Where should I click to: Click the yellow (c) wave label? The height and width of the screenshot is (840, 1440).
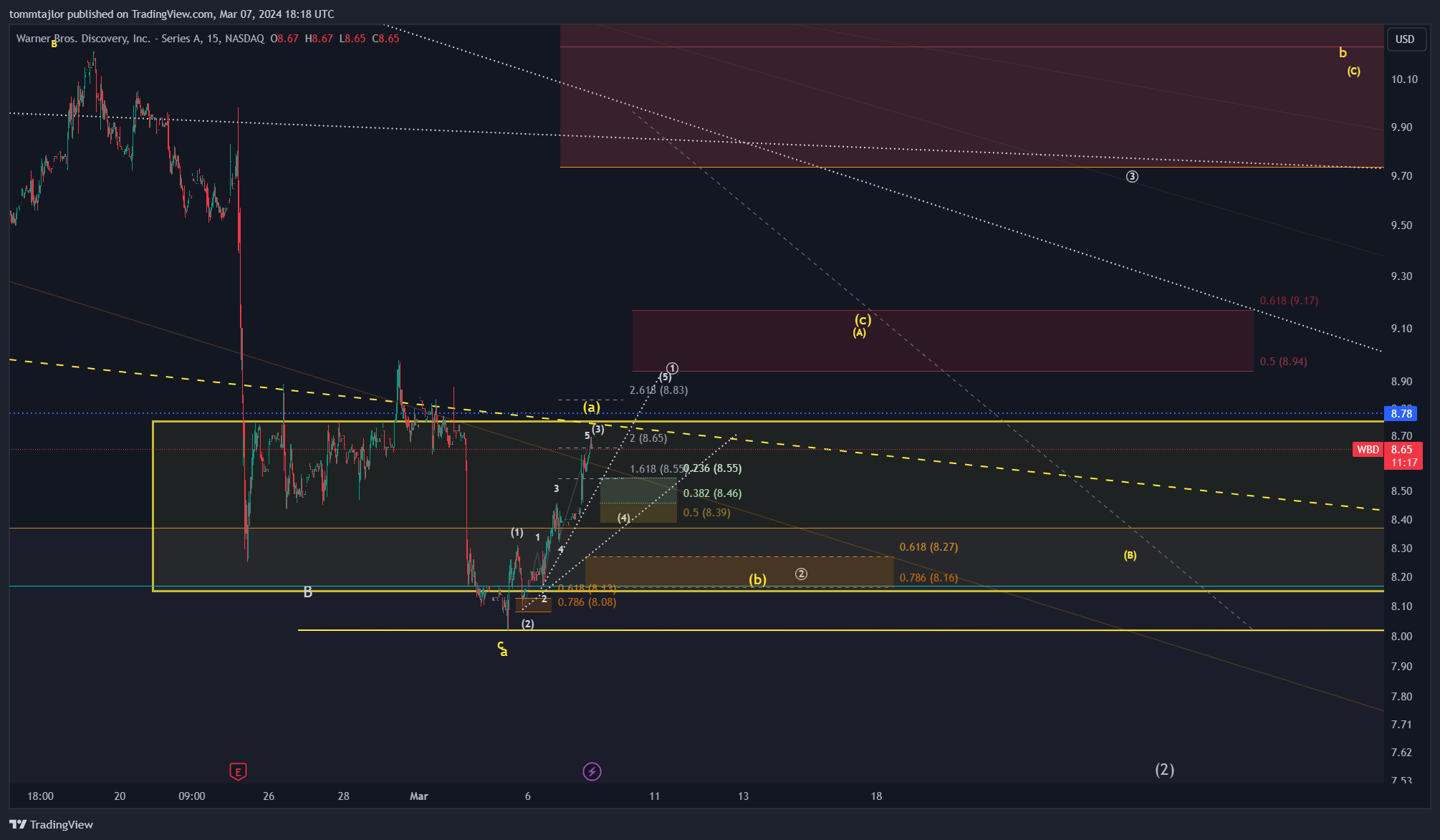(x=863, y=319)
